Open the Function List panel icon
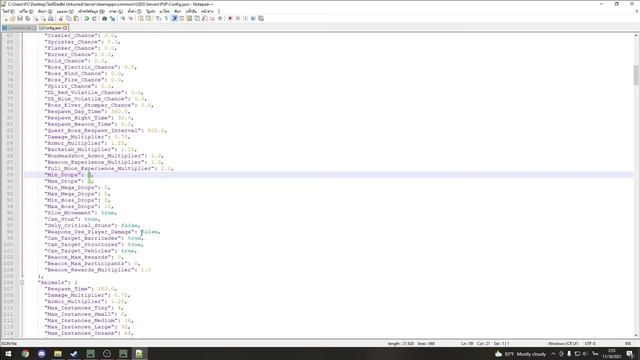Viewport: 640px width, 360px height. point(204,18)
